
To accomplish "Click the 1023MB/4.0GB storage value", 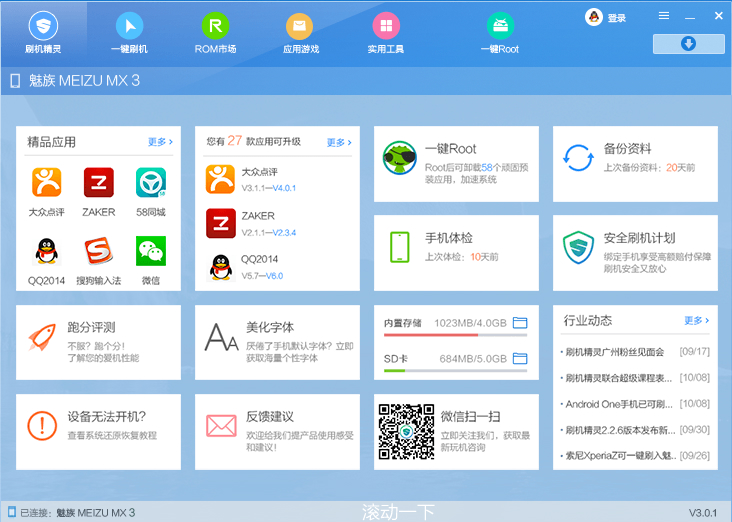I will tap(471, 323).
